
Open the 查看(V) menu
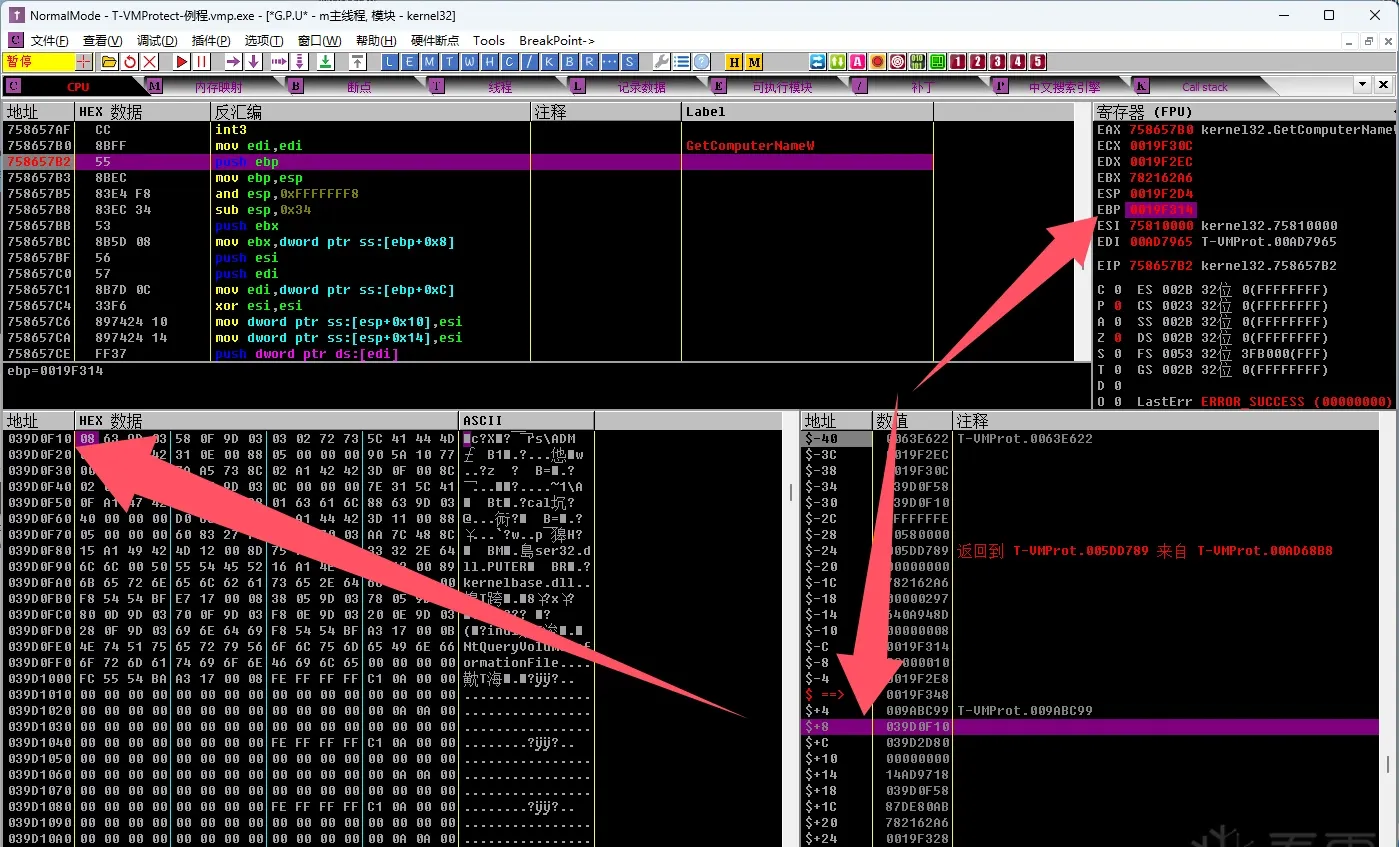[x=102, y=41]
